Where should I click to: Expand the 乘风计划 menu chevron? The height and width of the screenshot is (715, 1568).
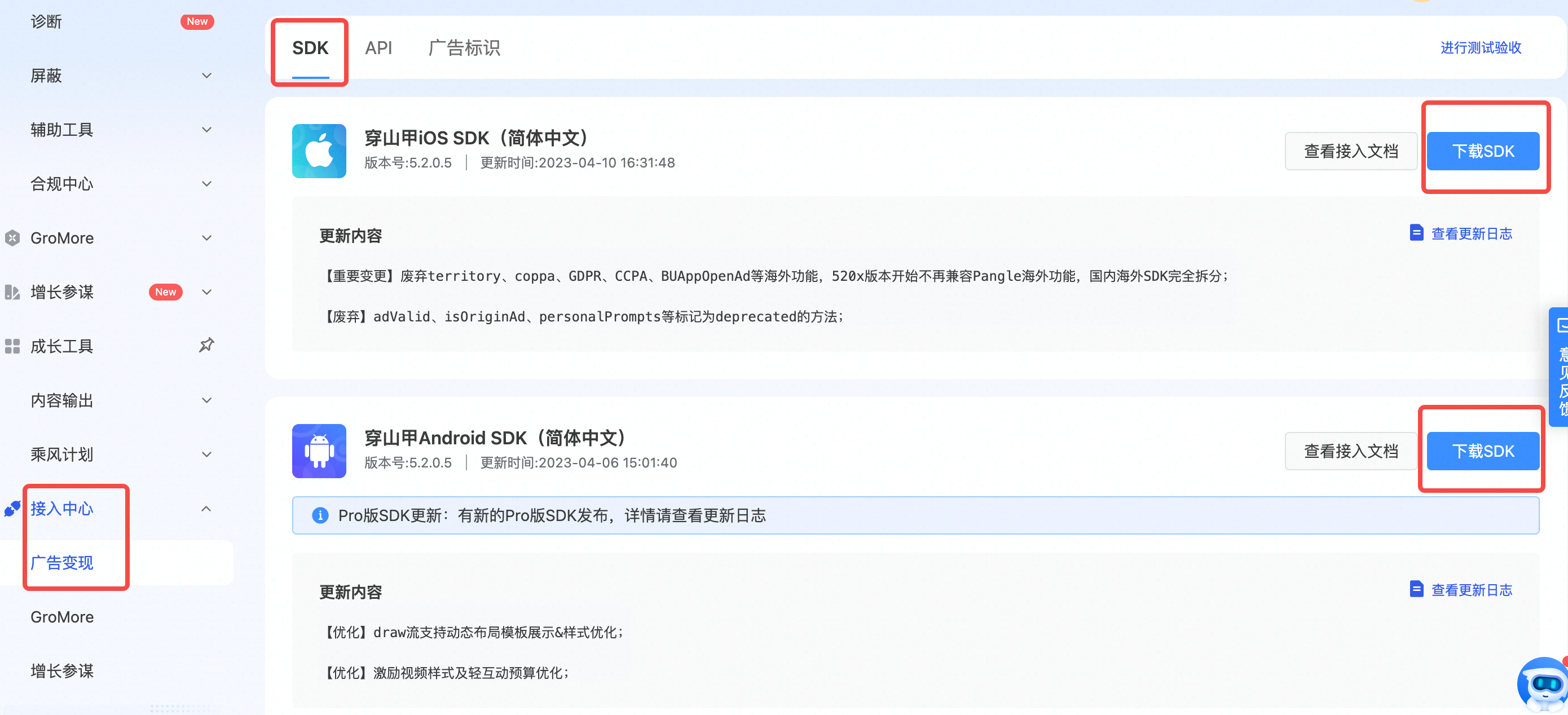pyautogui.click(x=206, y=454)
